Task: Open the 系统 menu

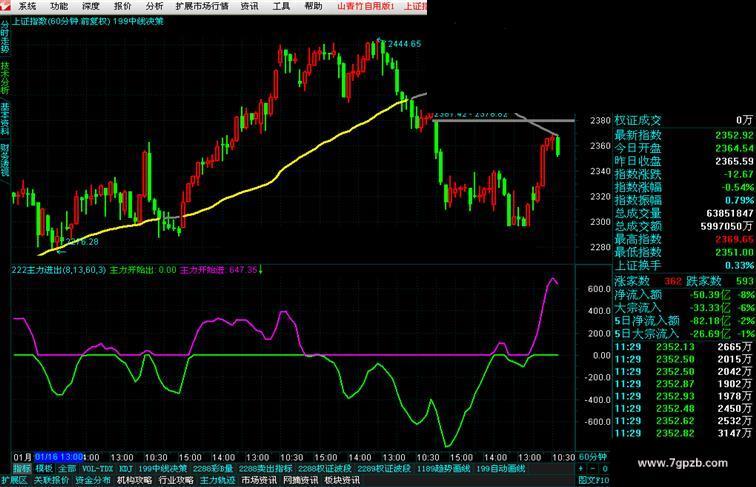Action: pyautogui.click(x=27, y=6)
